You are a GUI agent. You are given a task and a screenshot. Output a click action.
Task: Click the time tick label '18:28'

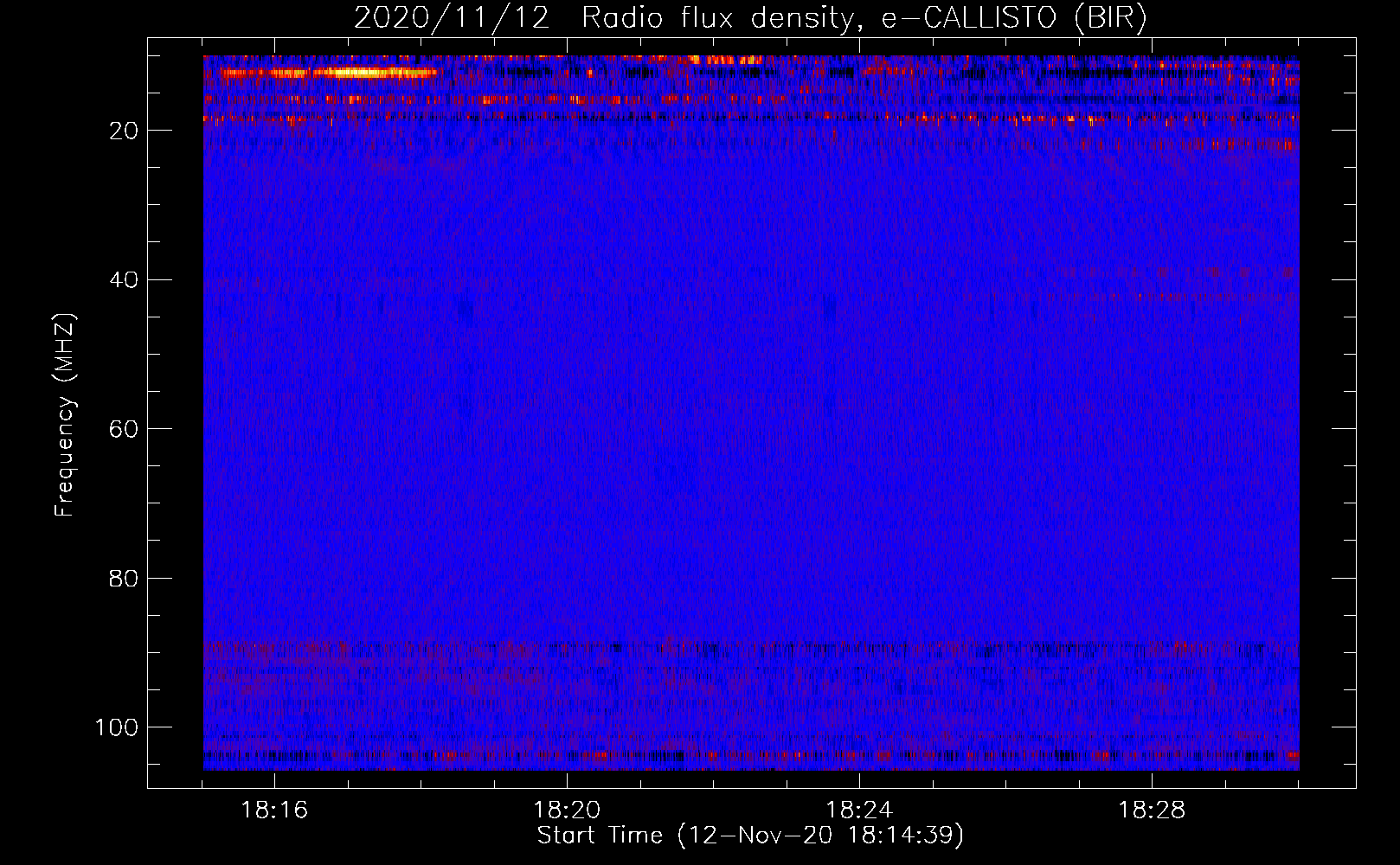[x=1152, y=811]
